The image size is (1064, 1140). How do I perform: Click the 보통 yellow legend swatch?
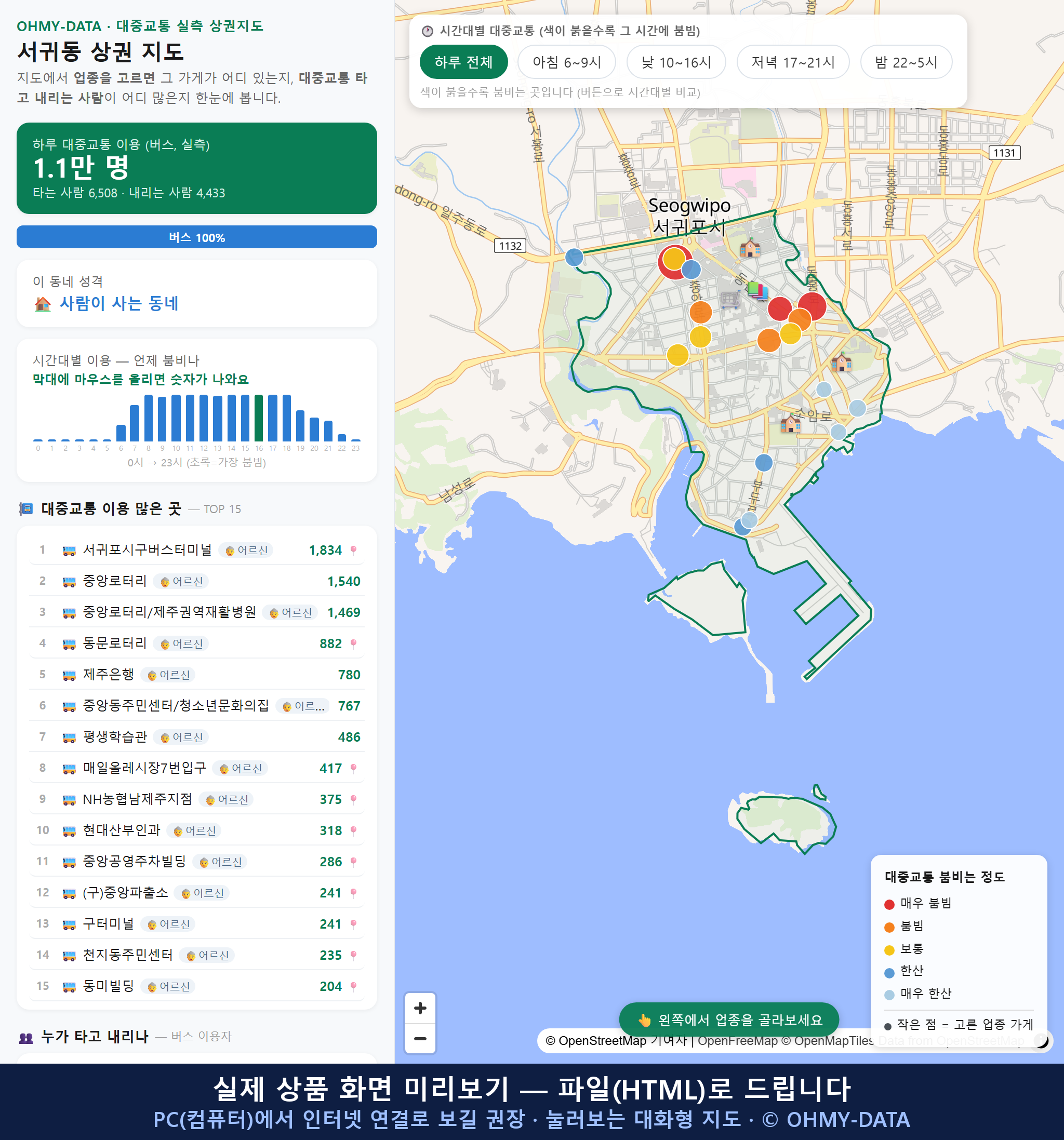[x=889, y=950]
